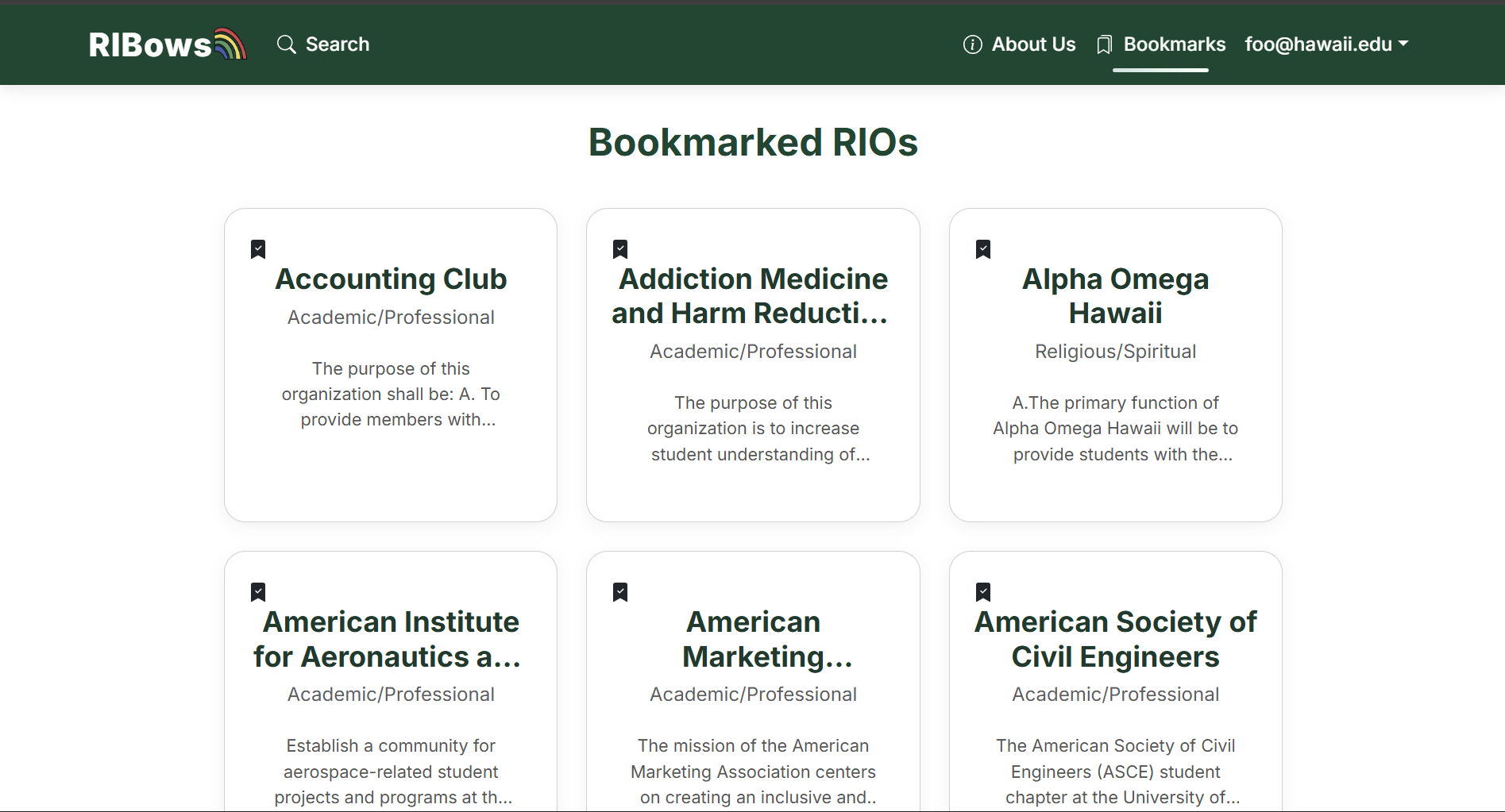The width and height of the screenshot is (1505, 812).
Task: Open the foo@hawaii.edu account dropdown
Action: 1326,44
